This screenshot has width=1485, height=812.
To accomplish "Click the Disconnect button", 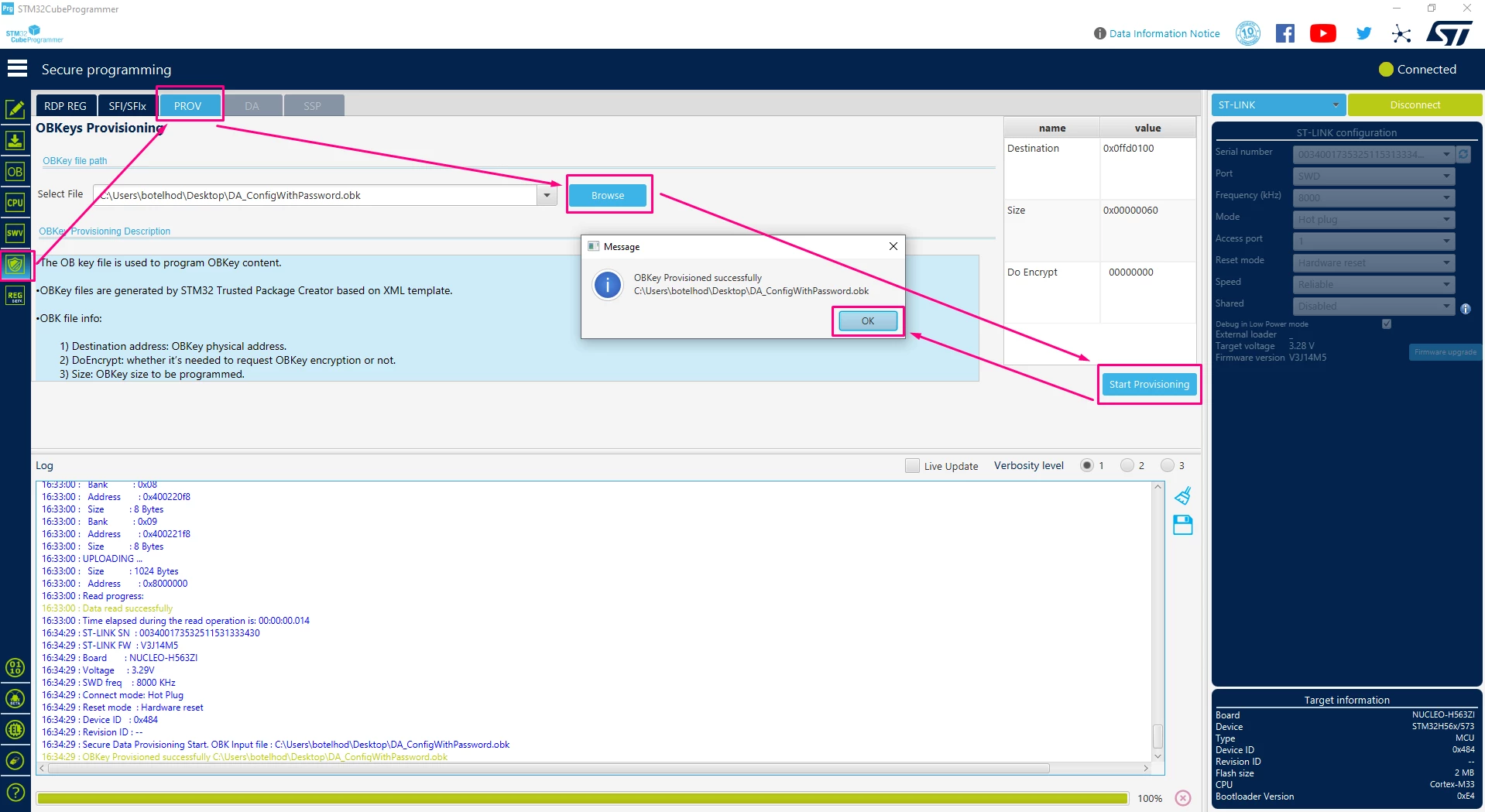I will (x=1415, y=104).
